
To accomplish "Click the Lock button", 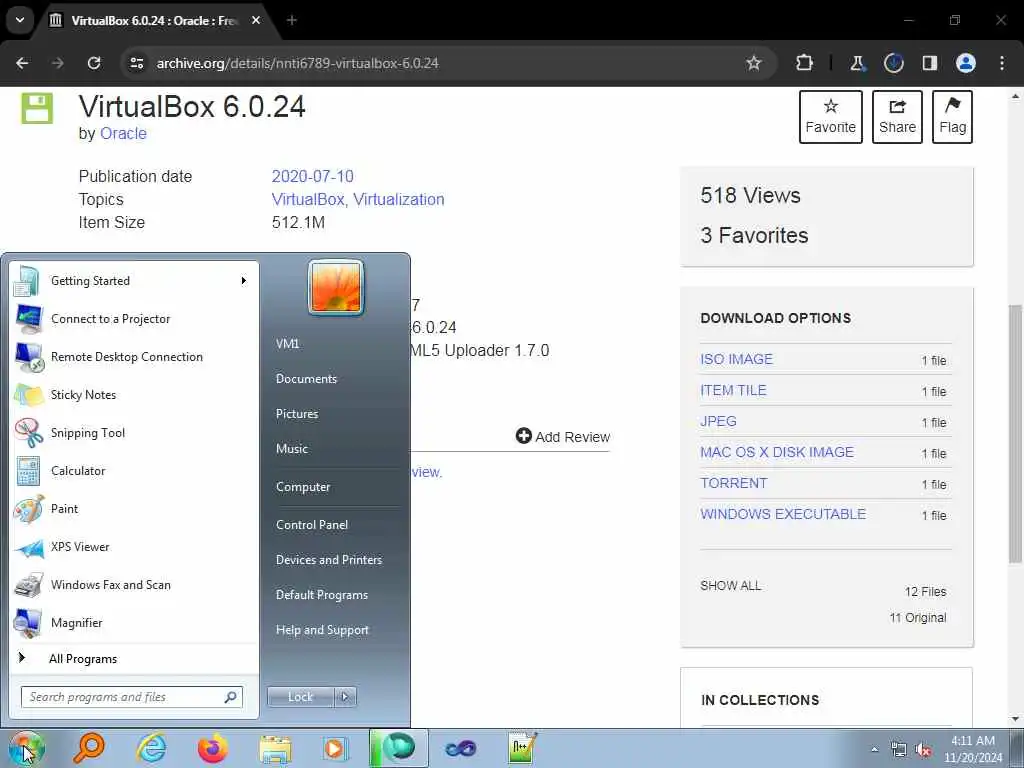I will click(x=300, y=697).
